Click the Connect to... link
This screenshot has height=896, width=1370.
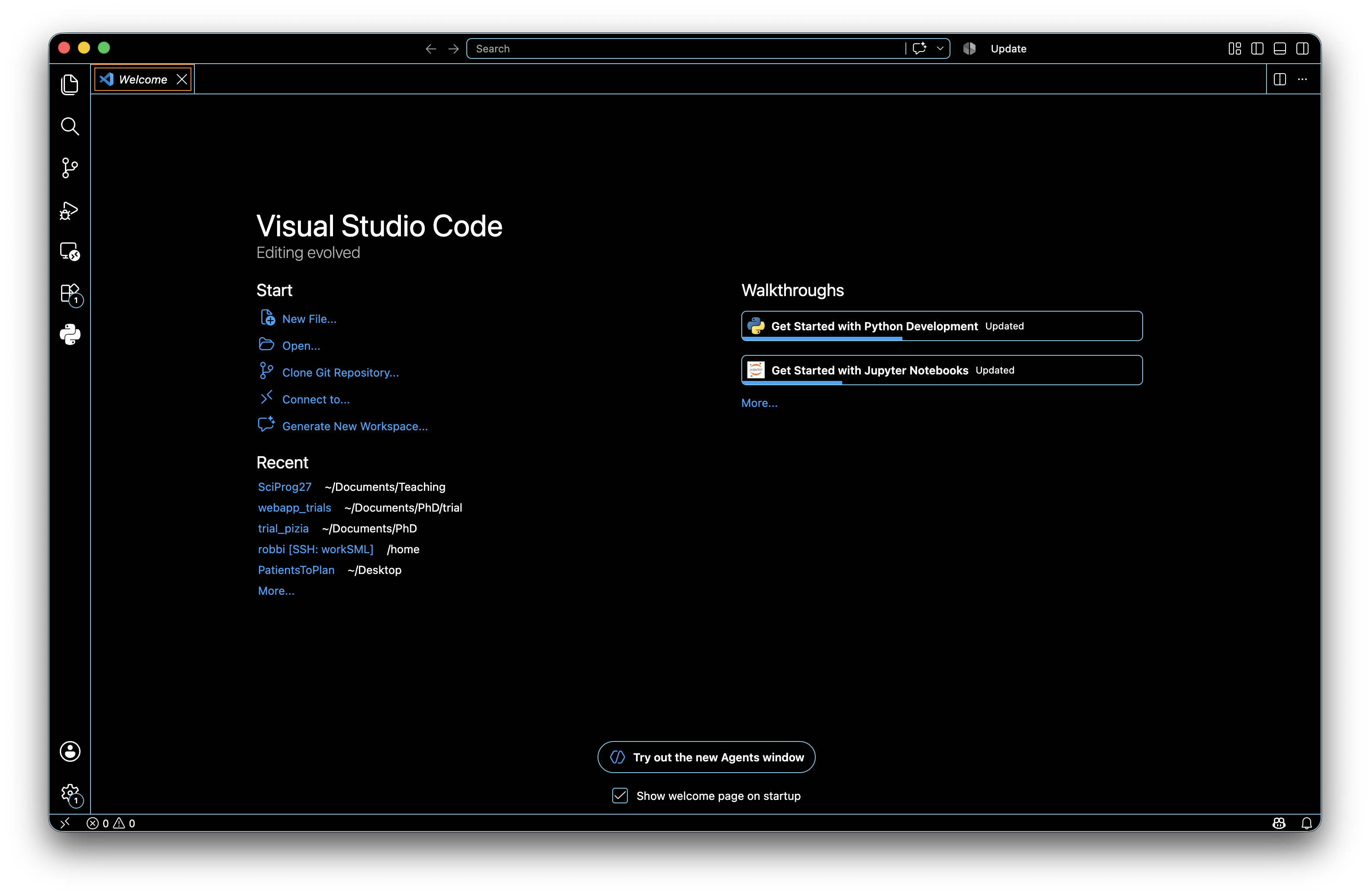tap(316, 400)
